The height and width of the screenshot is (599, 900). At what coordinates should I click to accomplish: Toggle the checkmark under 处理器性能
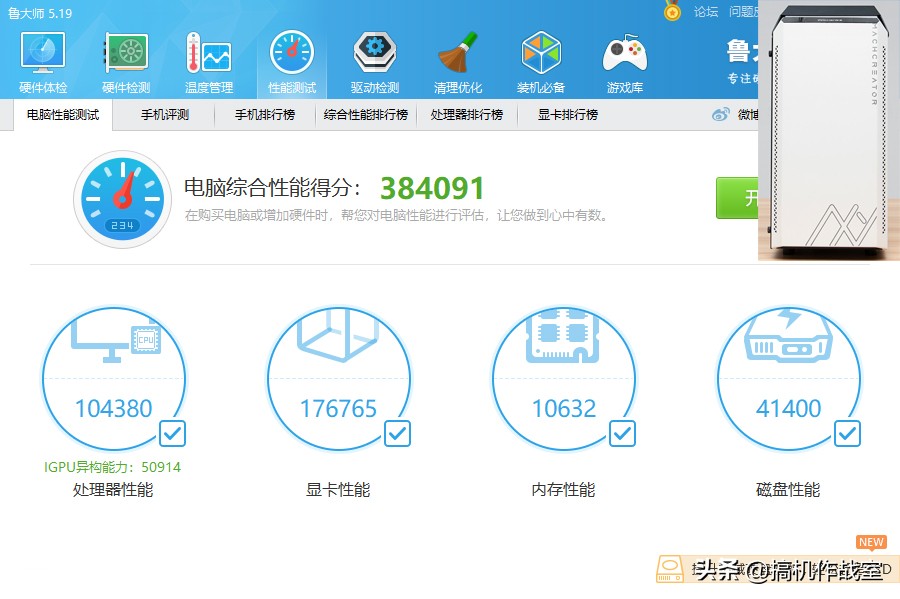pos(172,433)
